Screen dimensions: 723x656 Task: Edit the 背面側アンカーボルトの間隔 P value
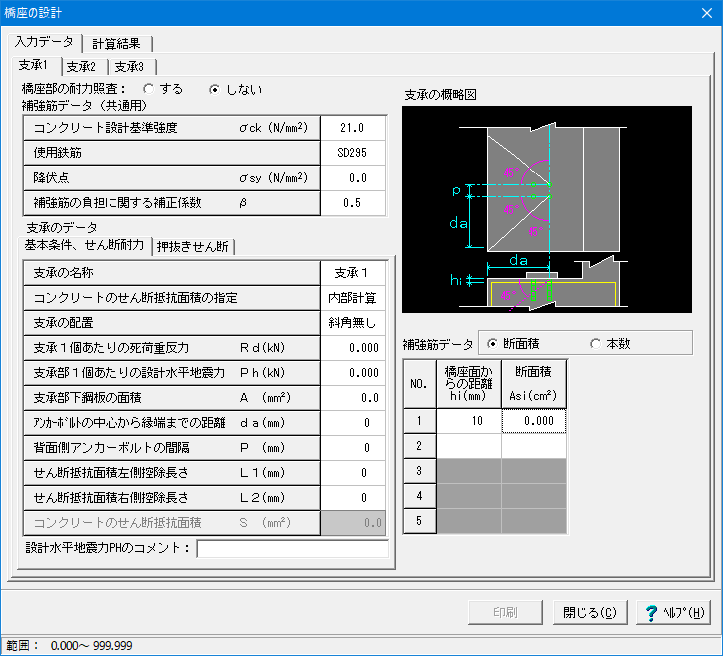coord(353,447)
